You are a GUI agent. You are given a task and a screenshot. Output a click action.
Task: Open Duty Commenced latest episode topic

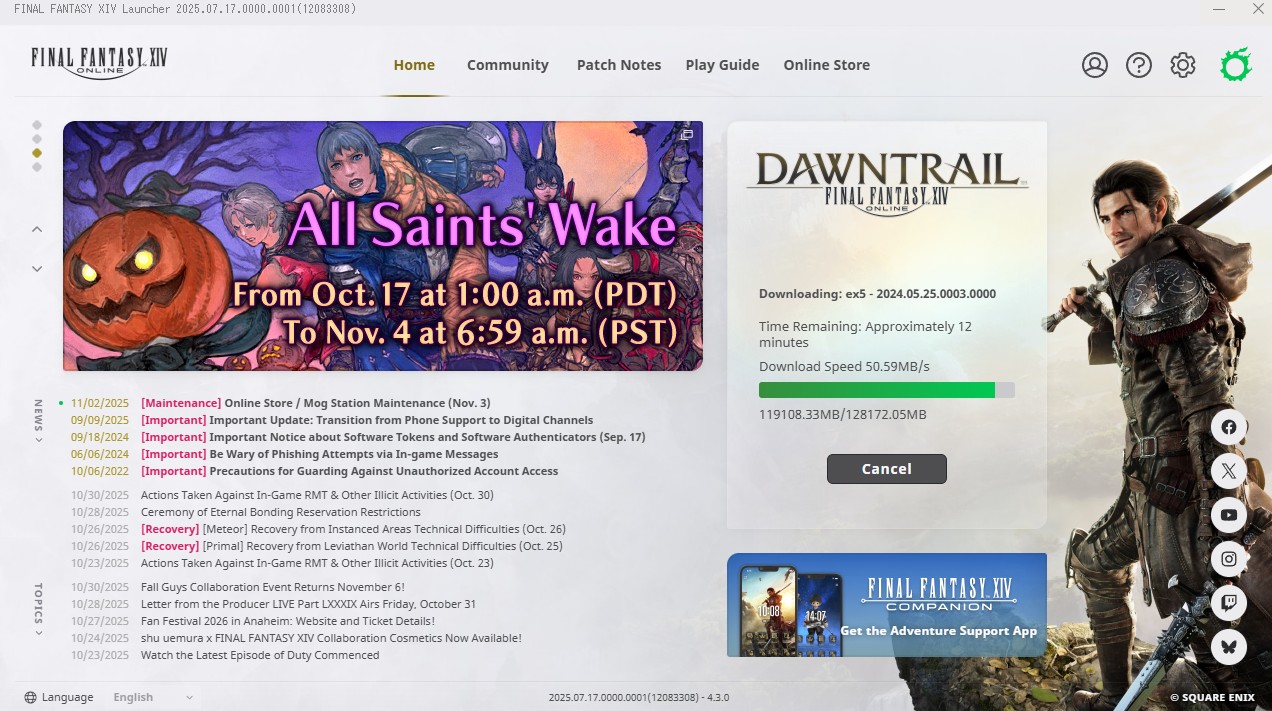click(260, 655)
